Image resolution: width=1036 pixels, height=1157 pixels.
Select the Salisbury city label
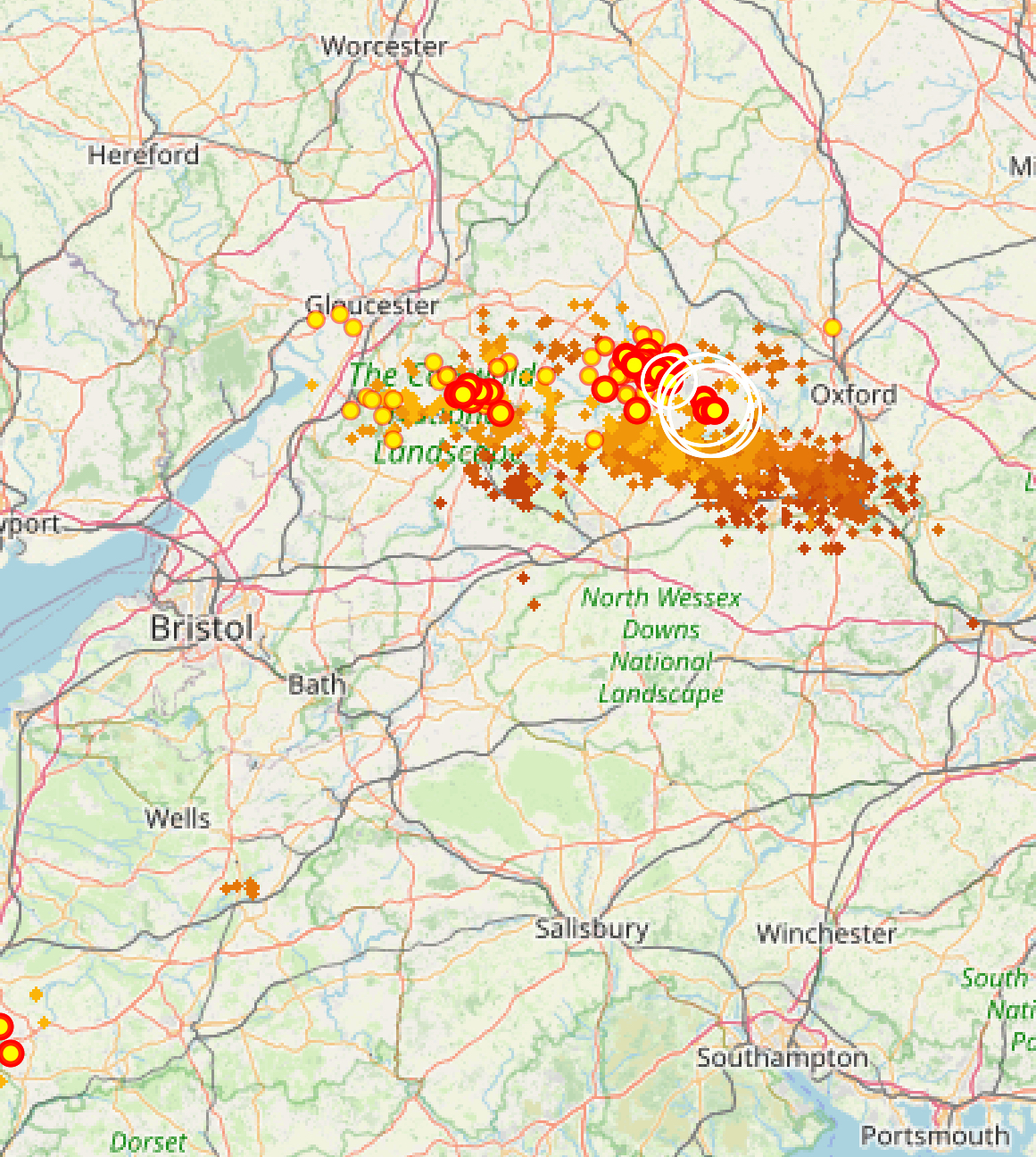click(x=592, y=929)
